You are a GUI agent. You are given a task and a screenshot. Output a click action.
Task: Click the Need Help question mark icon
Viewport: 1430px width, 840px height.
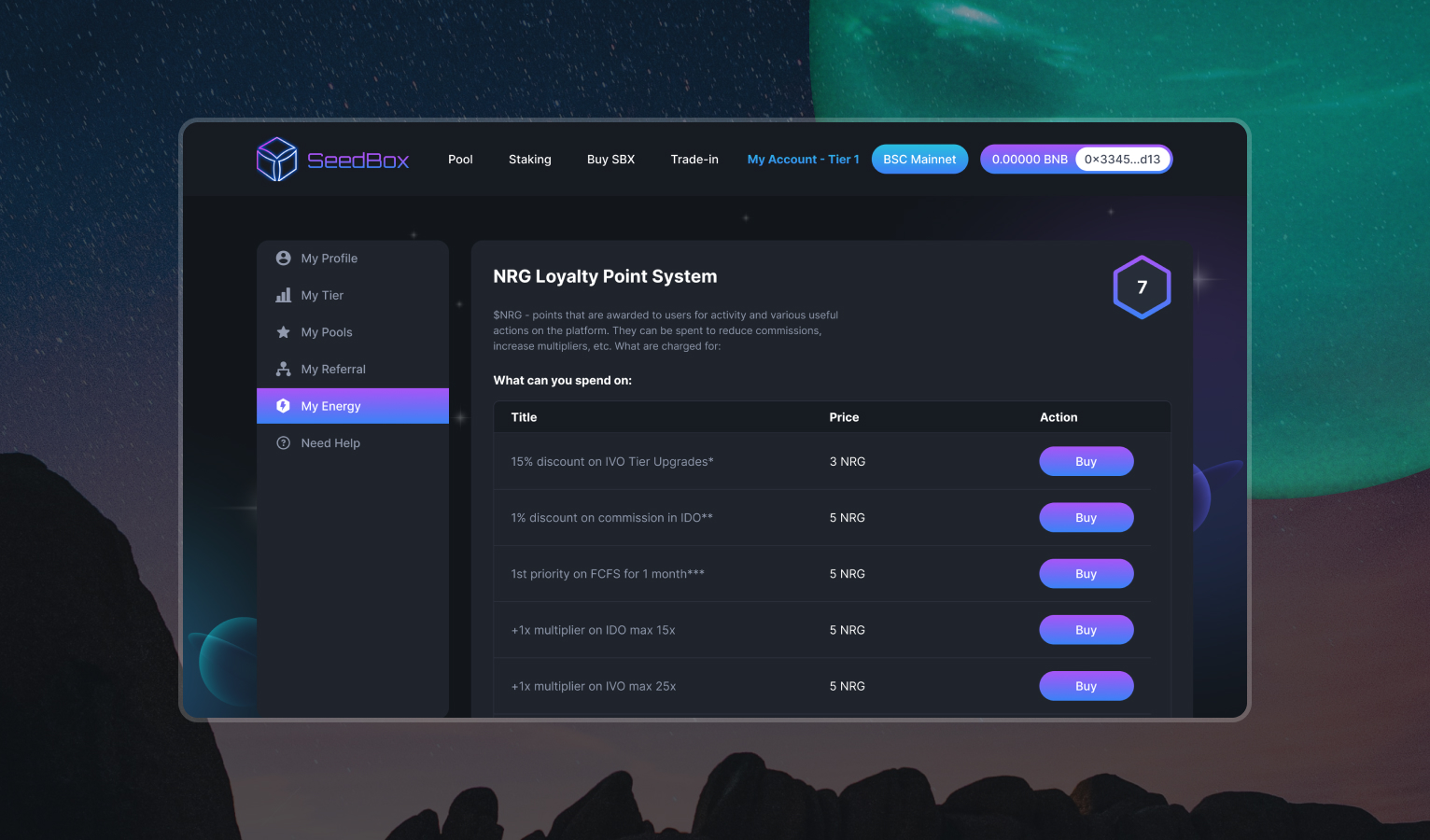(x=284, y=443)
